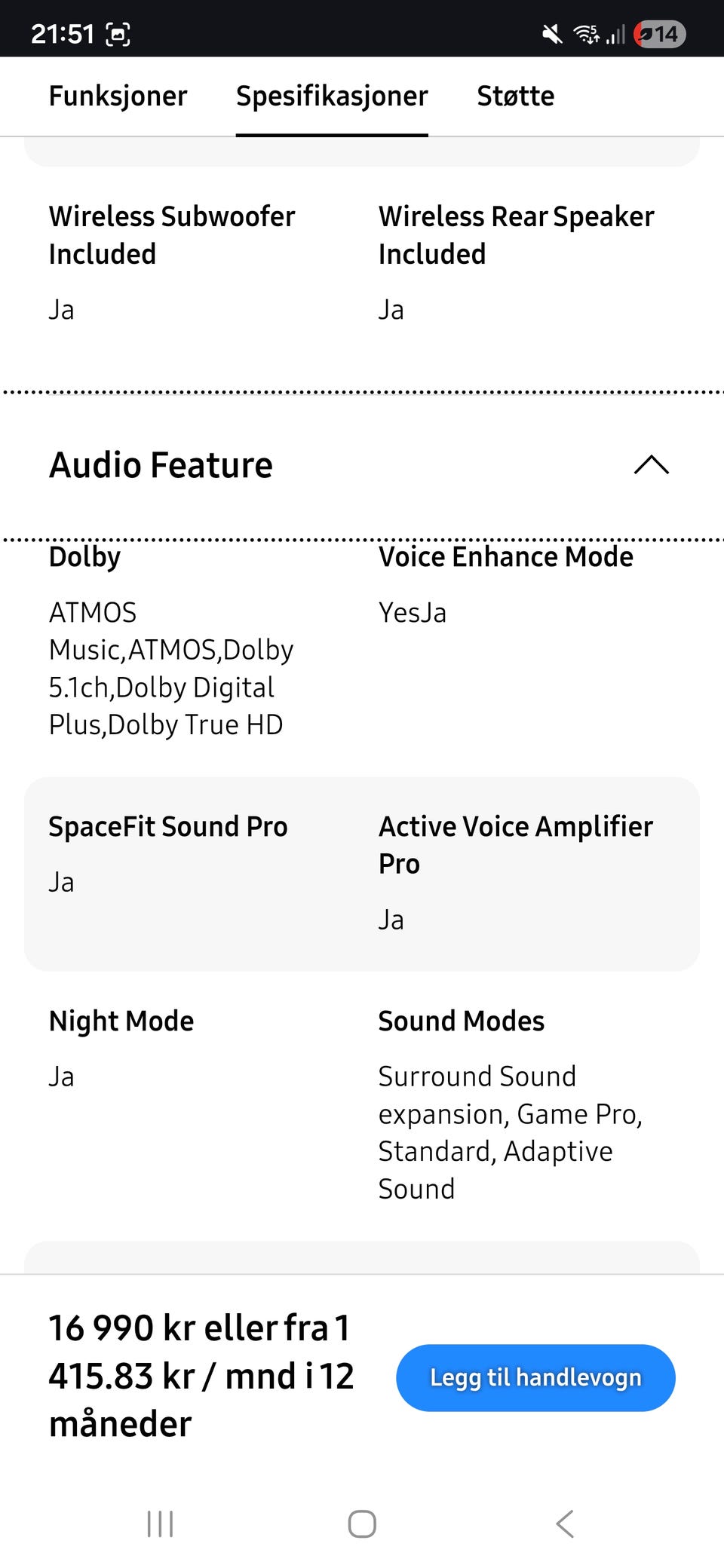Open recent apps navigation icon

click(160, 1524)
